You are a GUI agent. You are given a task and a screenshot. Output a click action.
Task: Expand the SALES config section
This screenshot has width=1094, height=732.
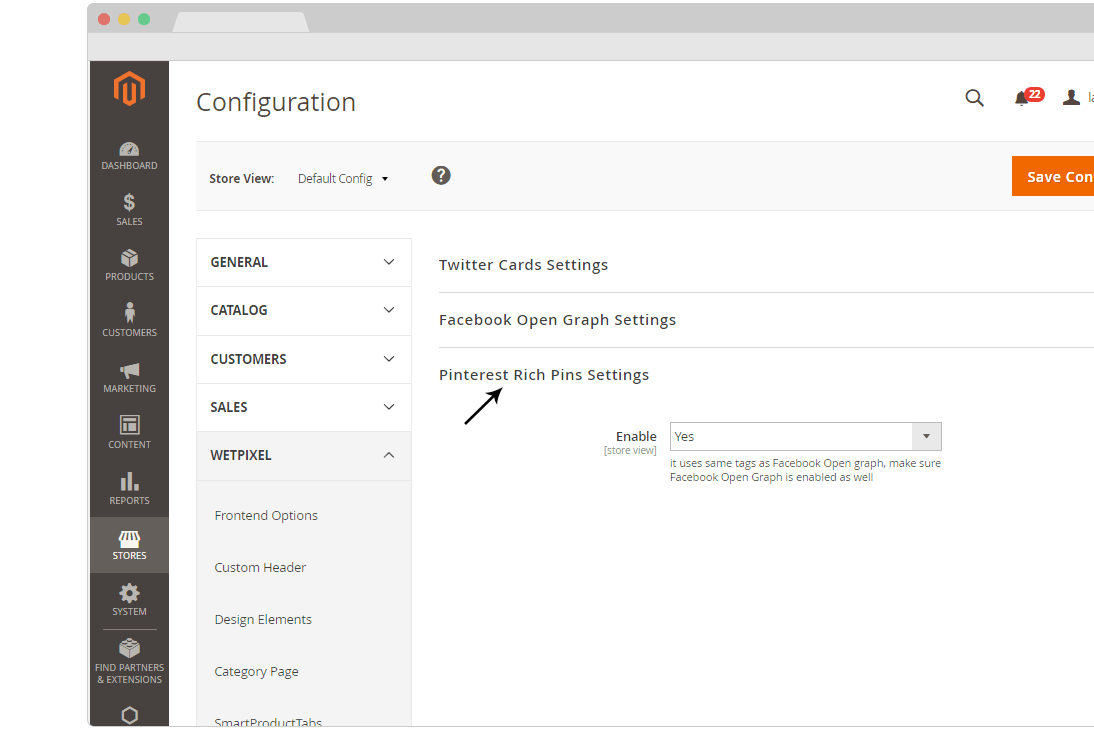coord(304,408)
